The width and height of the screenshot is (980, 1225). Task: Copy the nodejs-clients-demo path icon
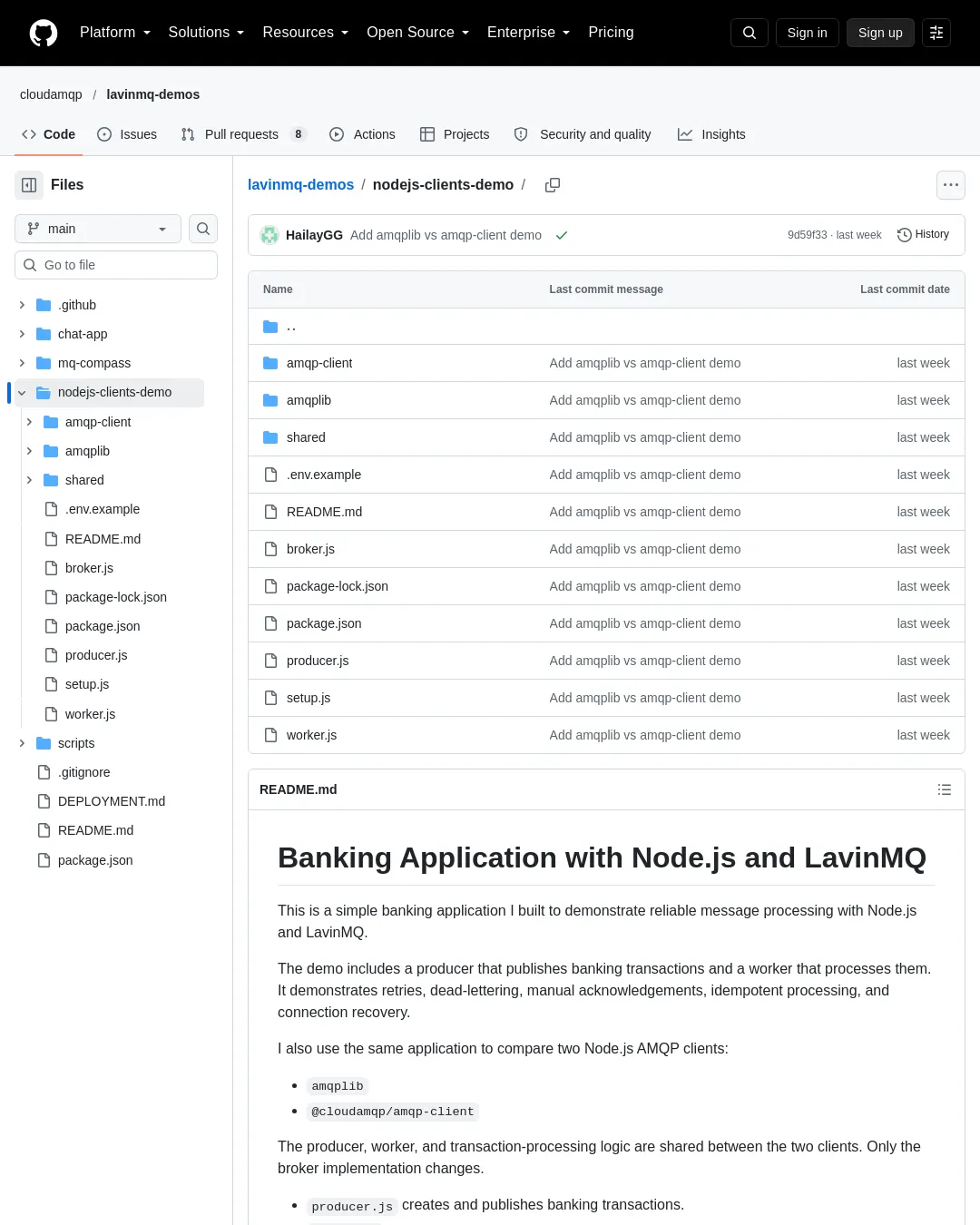click(553, 185)
